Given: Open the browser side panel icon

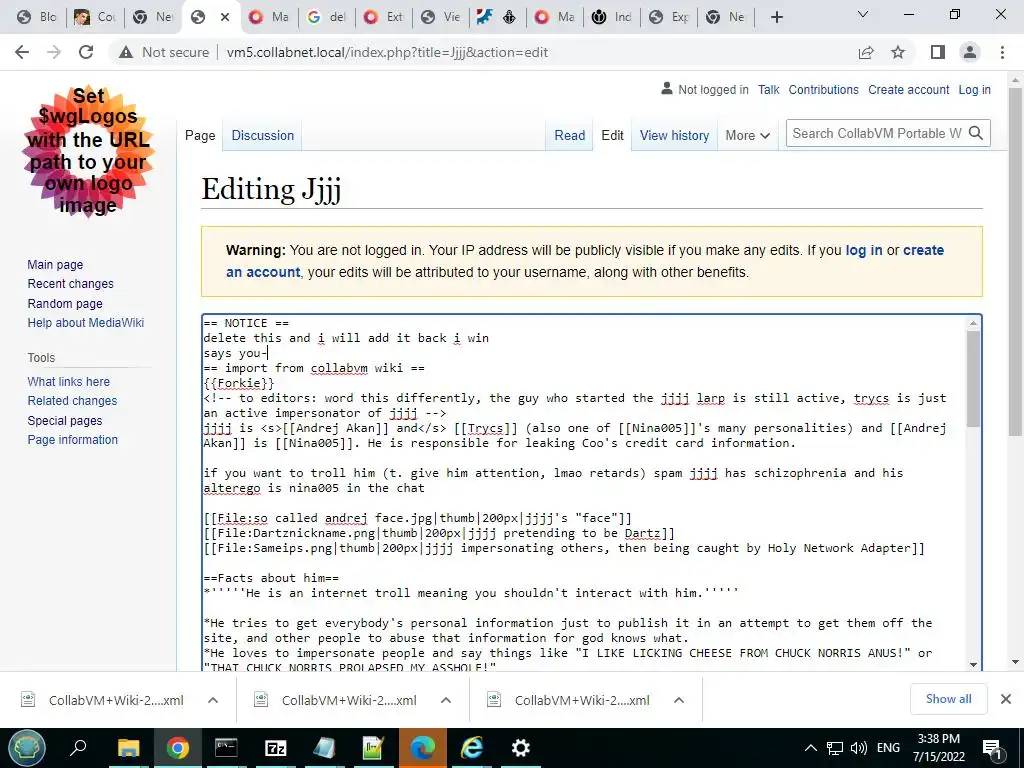Looking at the screenshot, I should coord(938,52).
